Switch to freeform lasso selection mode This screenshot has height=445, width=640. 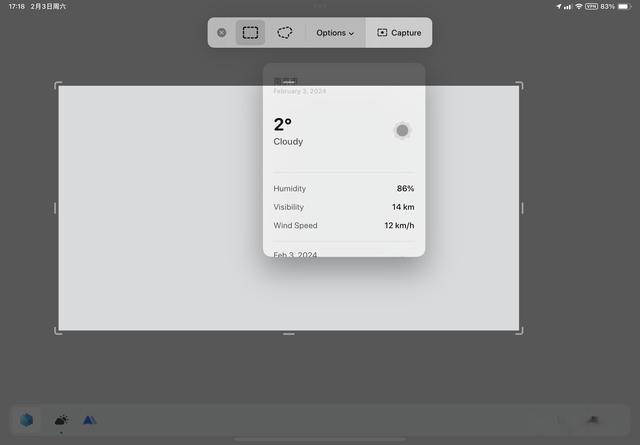284,33
